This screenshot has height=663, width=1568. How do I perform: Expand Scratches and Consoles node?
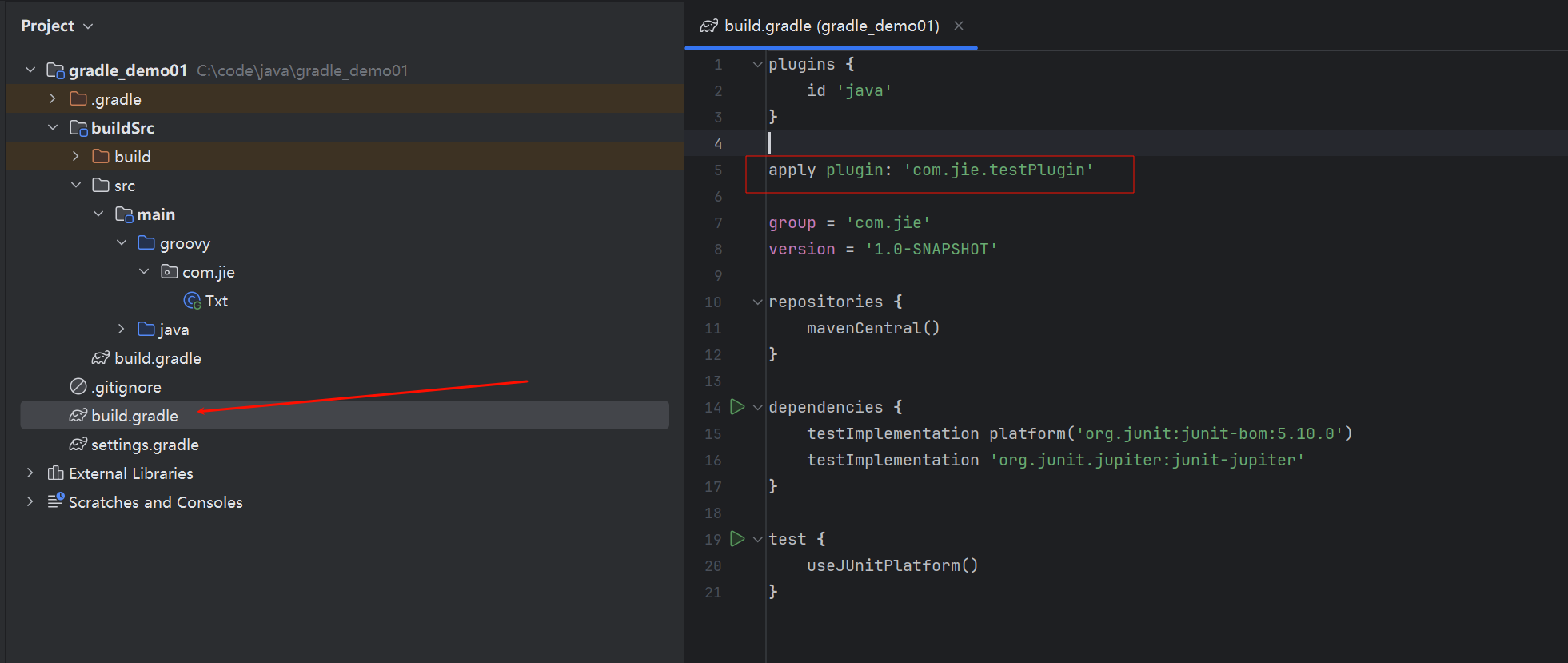pyautogui.click(x=30, y=502)
